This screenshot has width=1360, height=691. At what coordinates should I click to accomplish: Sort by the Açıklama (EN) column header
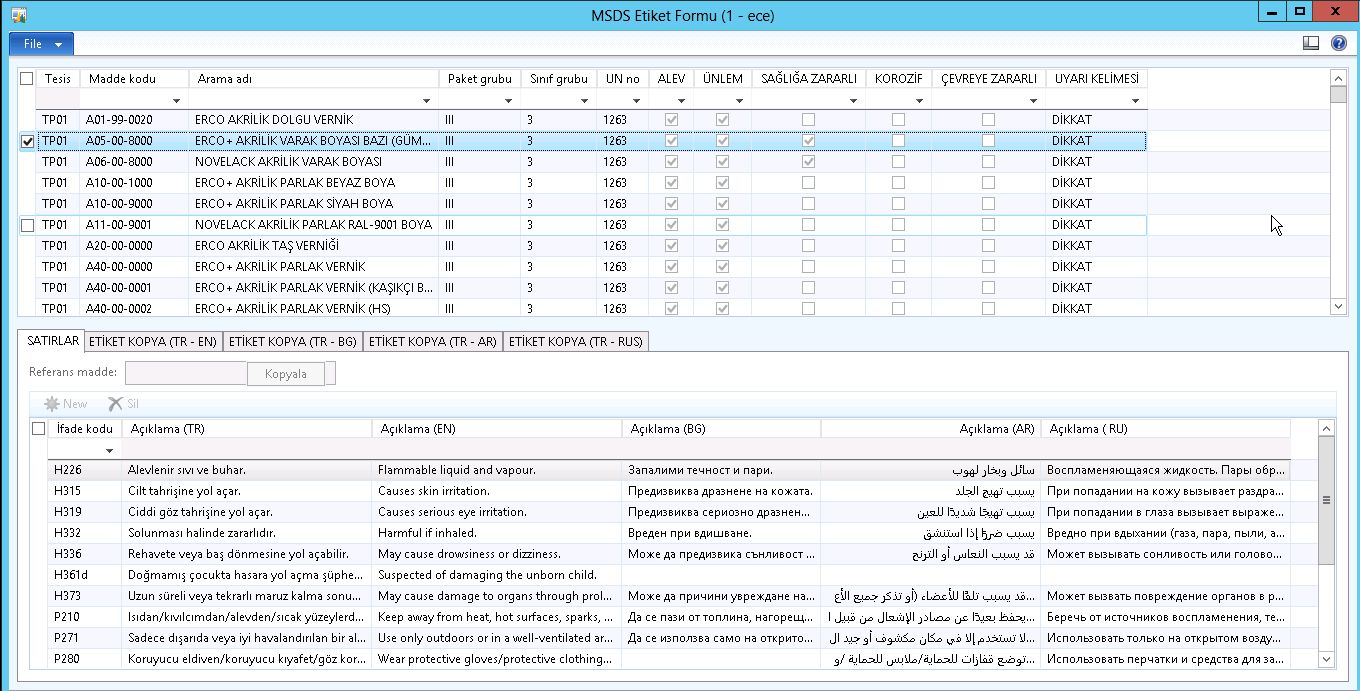[x=496, y=429]
